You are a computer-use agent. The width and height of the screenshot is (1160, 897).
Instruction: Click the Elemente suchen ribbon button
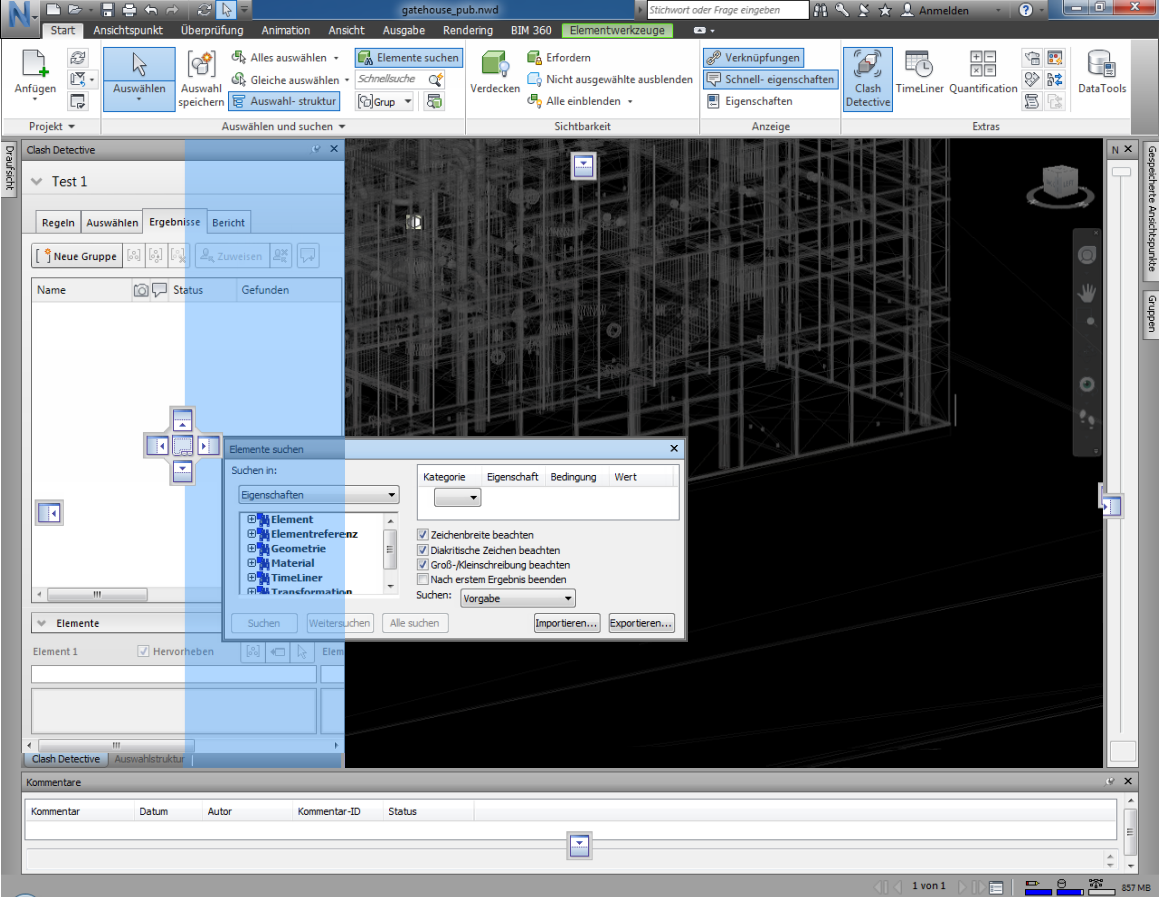pos(408,58)
